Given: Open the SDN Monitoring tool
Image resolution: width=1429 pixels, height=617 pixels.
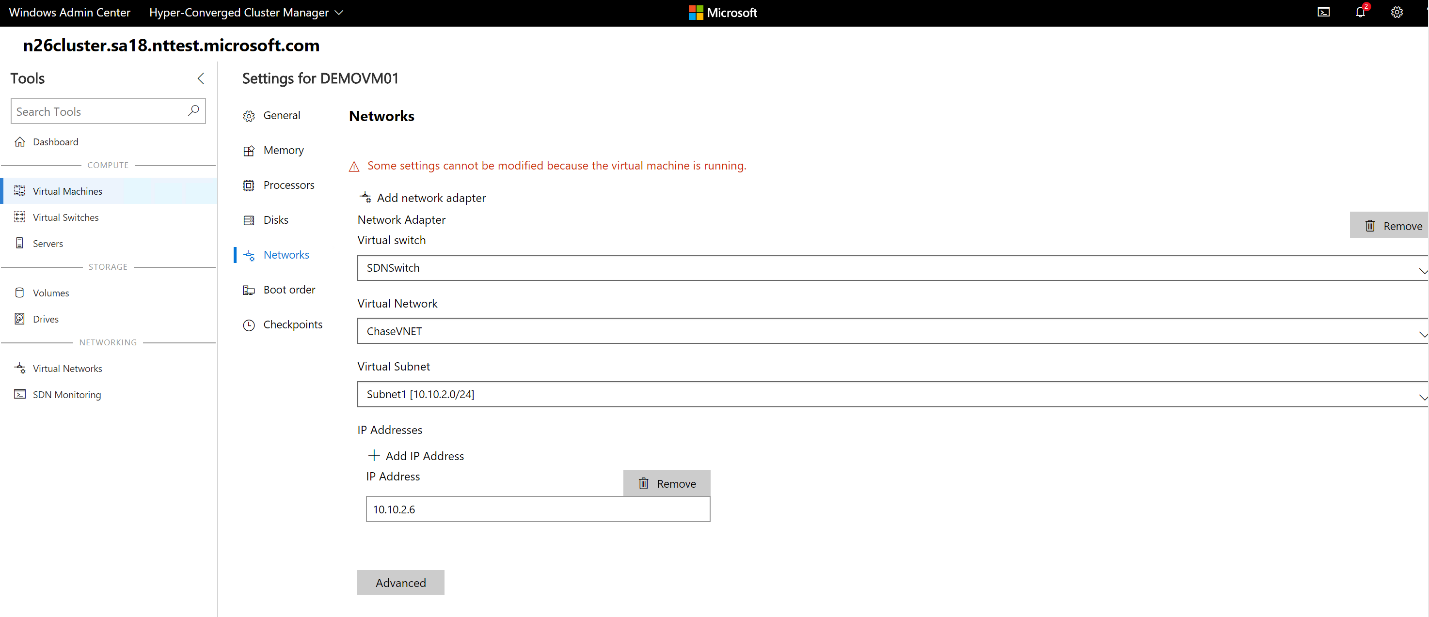Looking at the screenshot, I should pos(68,394).
